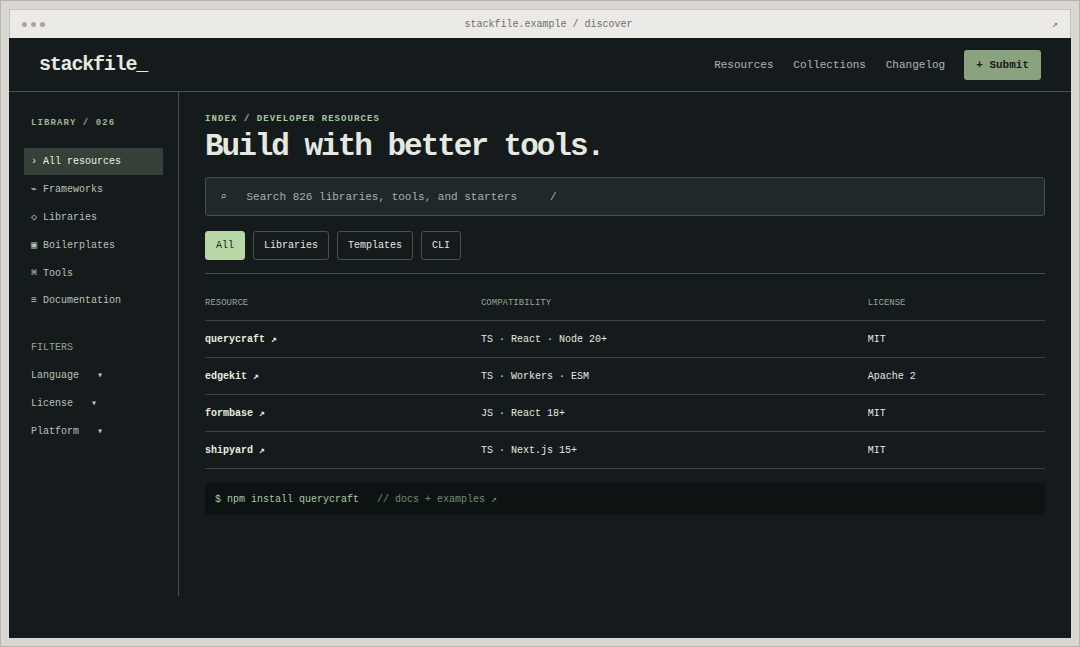The width and height of the screenshot is (1080, 647).
Task: Click the Tools sidebar icon
Action: pos(34,273)
